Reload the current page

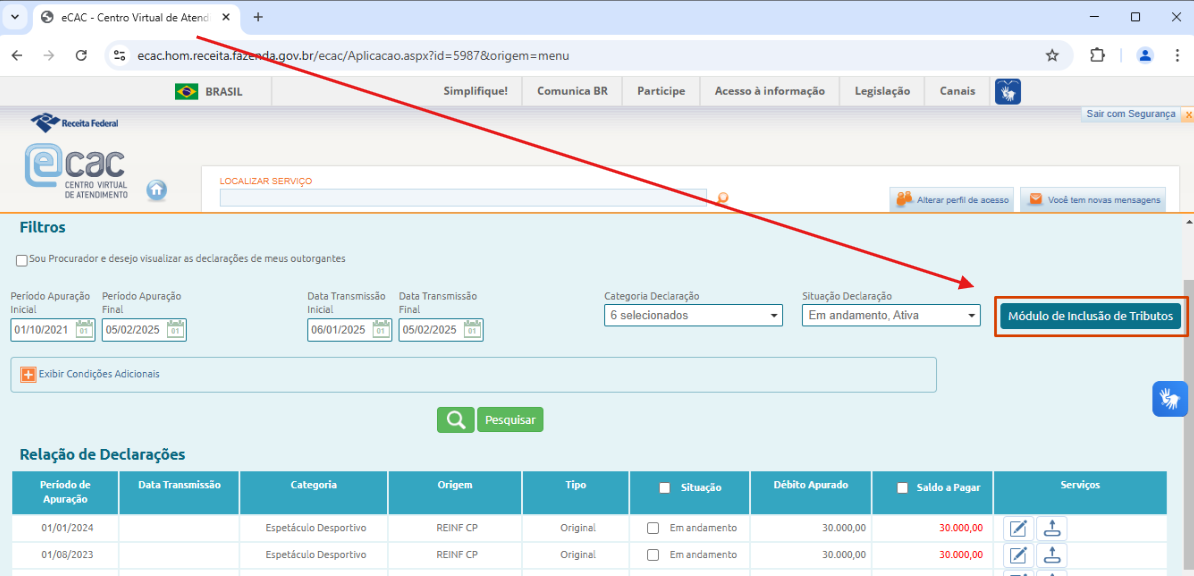click(81, 56)
